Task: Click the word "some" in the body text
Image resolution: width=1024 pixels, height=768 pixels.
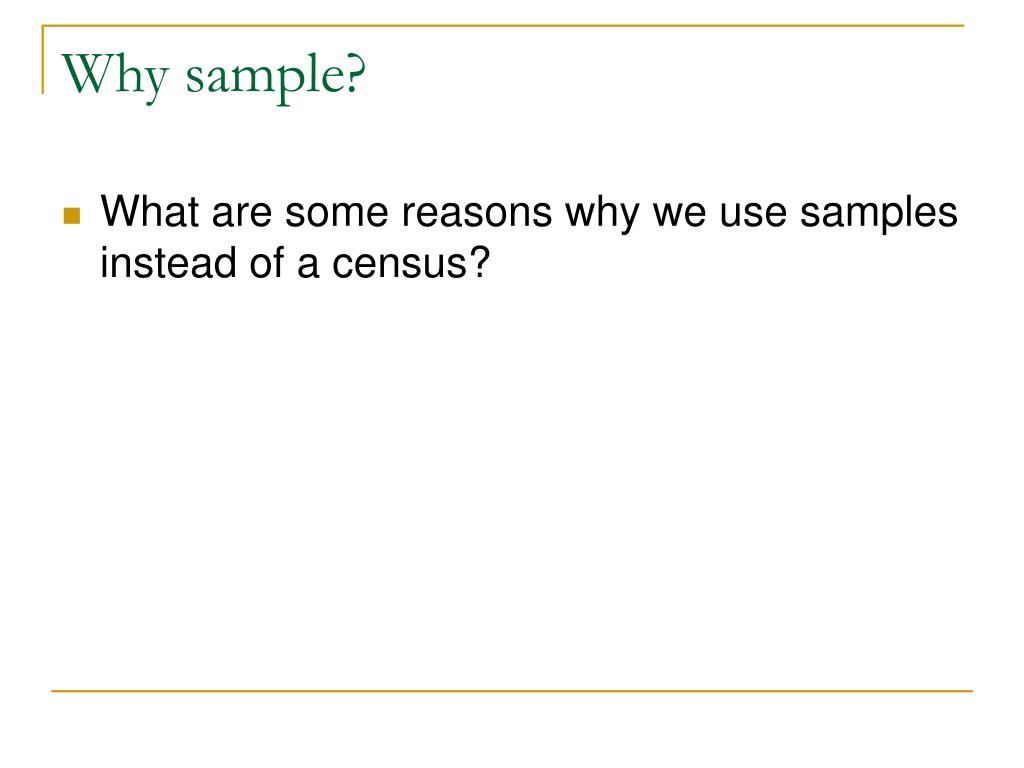Action: pyautogui.click(x=336, y=214)
